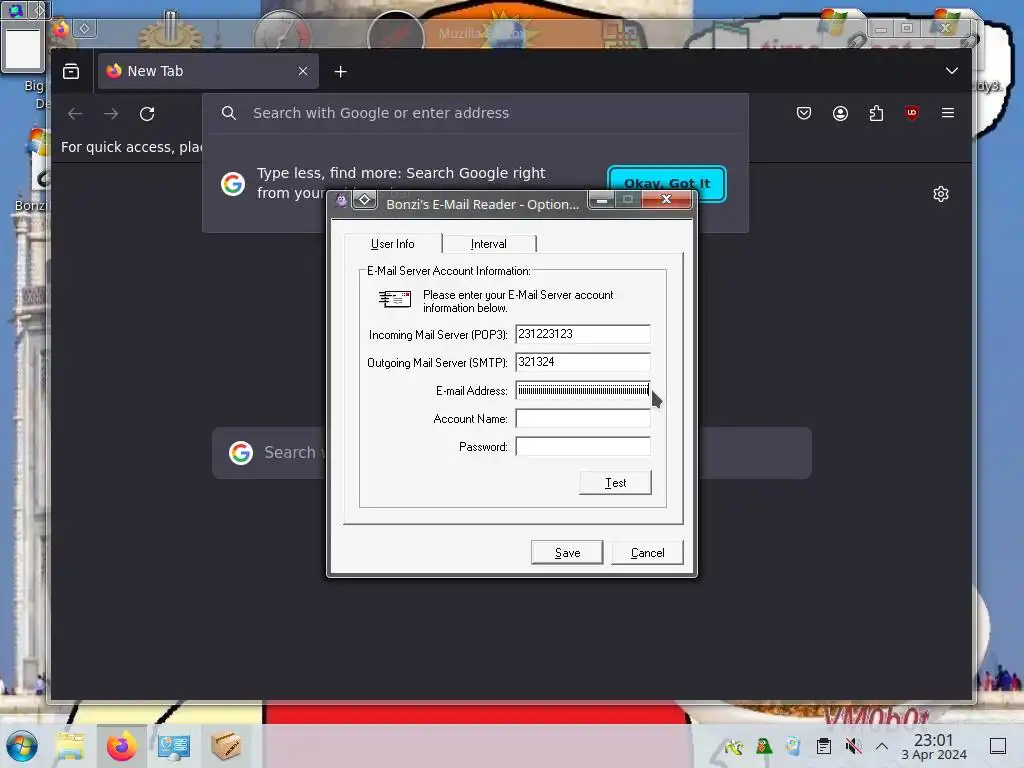
Task: Open file manager from the taskbar
Action: point(70,746)
